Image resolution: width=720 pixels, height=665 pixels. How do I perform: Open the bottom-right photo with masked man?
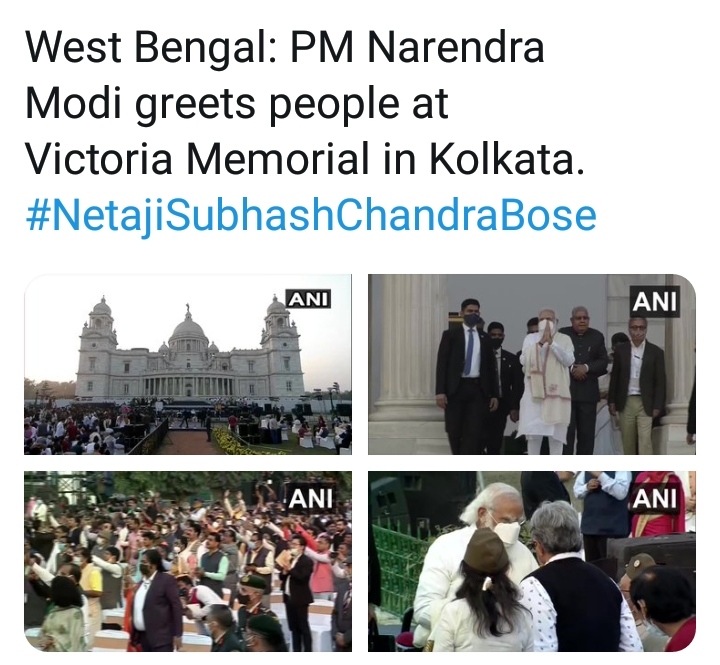coord(532,561)
